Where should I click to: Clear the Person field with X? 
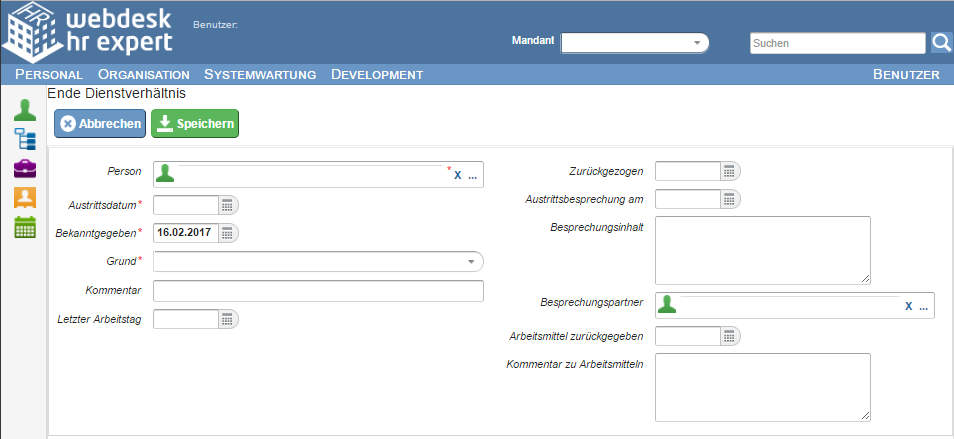(458, 175)
